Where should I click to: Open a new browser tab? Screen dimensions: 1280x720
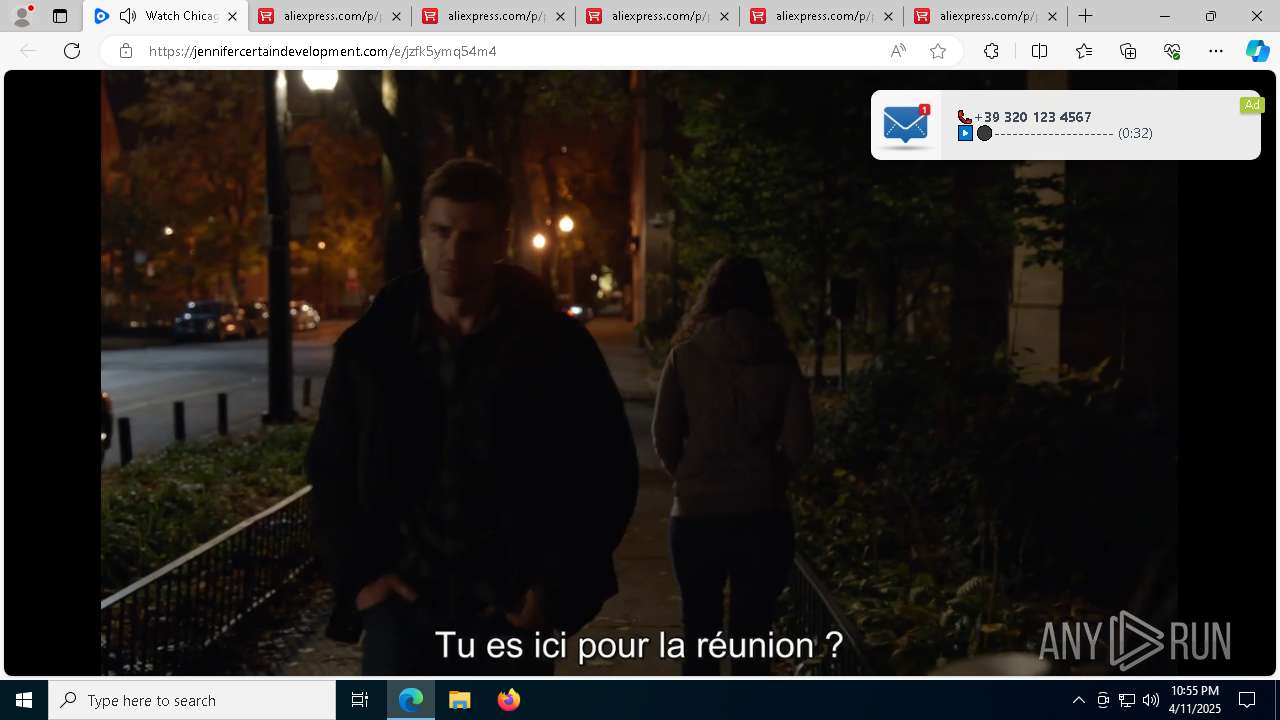point(1086,16)
